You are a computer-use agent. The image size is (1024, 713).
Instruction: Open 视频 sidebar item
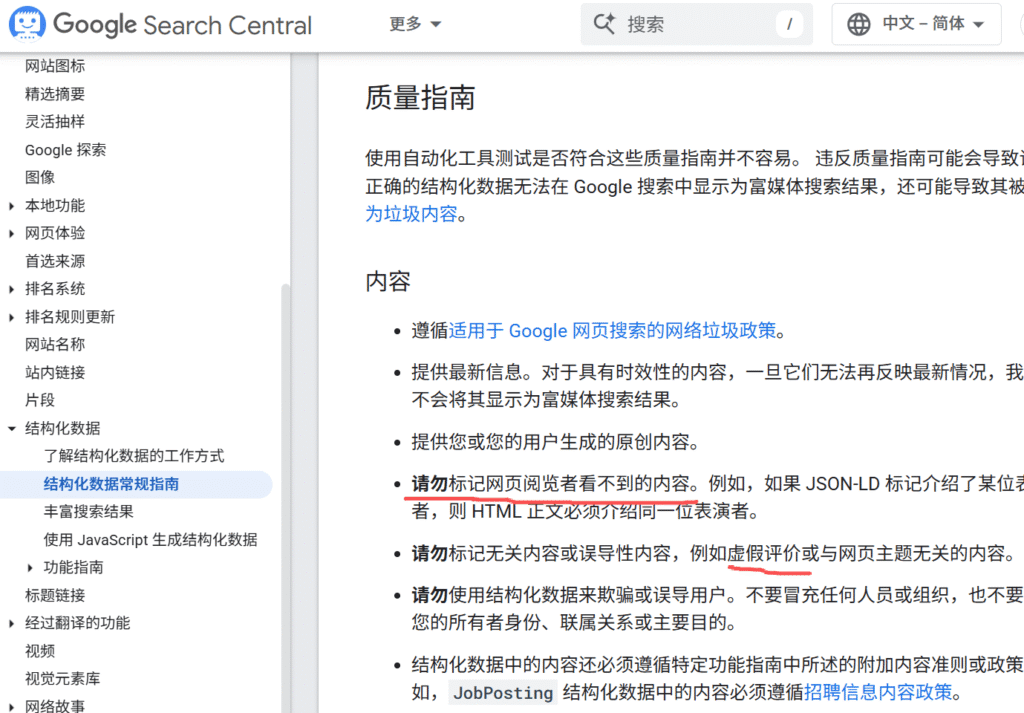coord(40,651)
